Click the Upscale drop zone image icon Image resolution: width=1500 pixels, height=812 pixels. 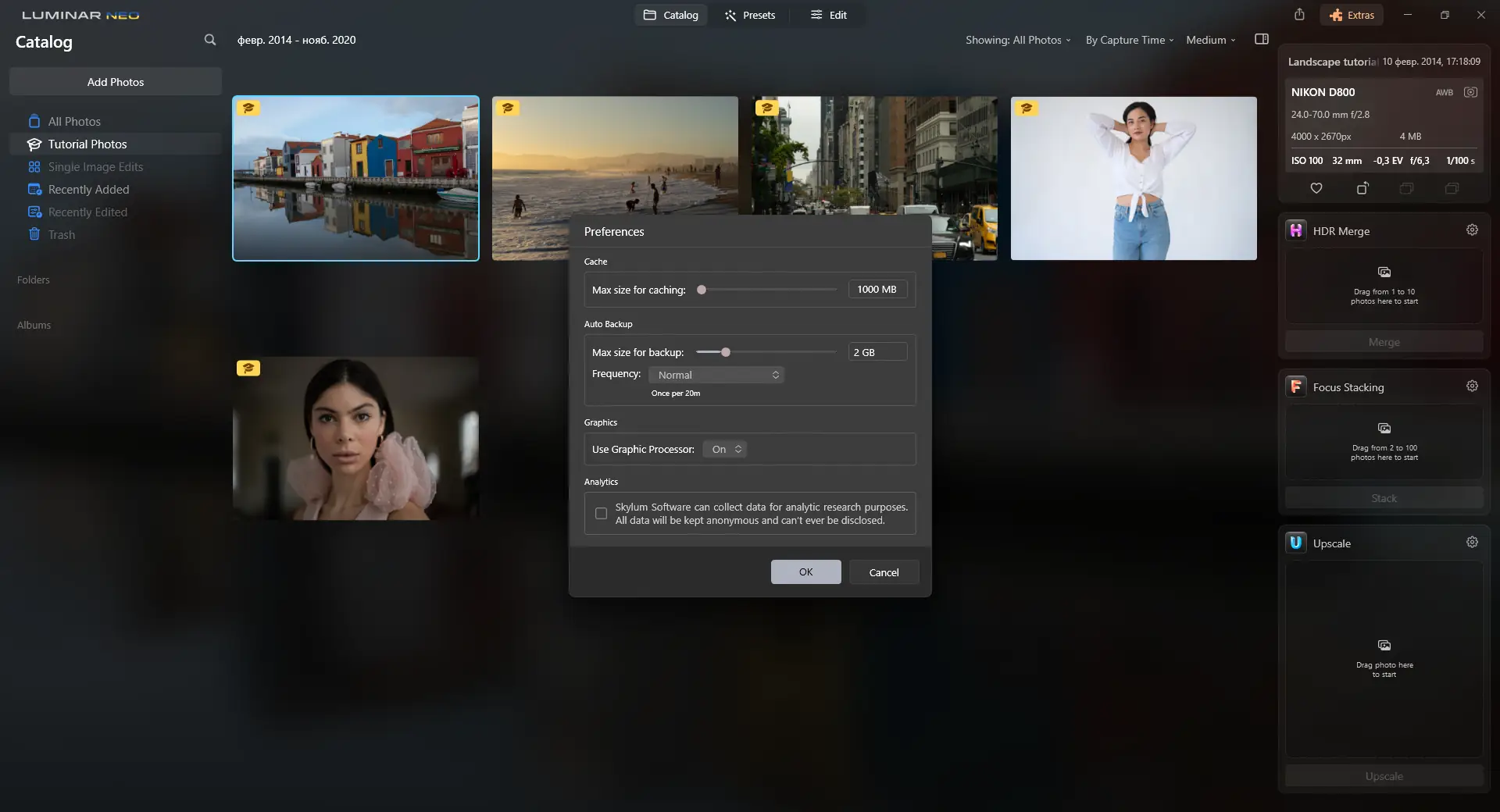point(1384,645)
